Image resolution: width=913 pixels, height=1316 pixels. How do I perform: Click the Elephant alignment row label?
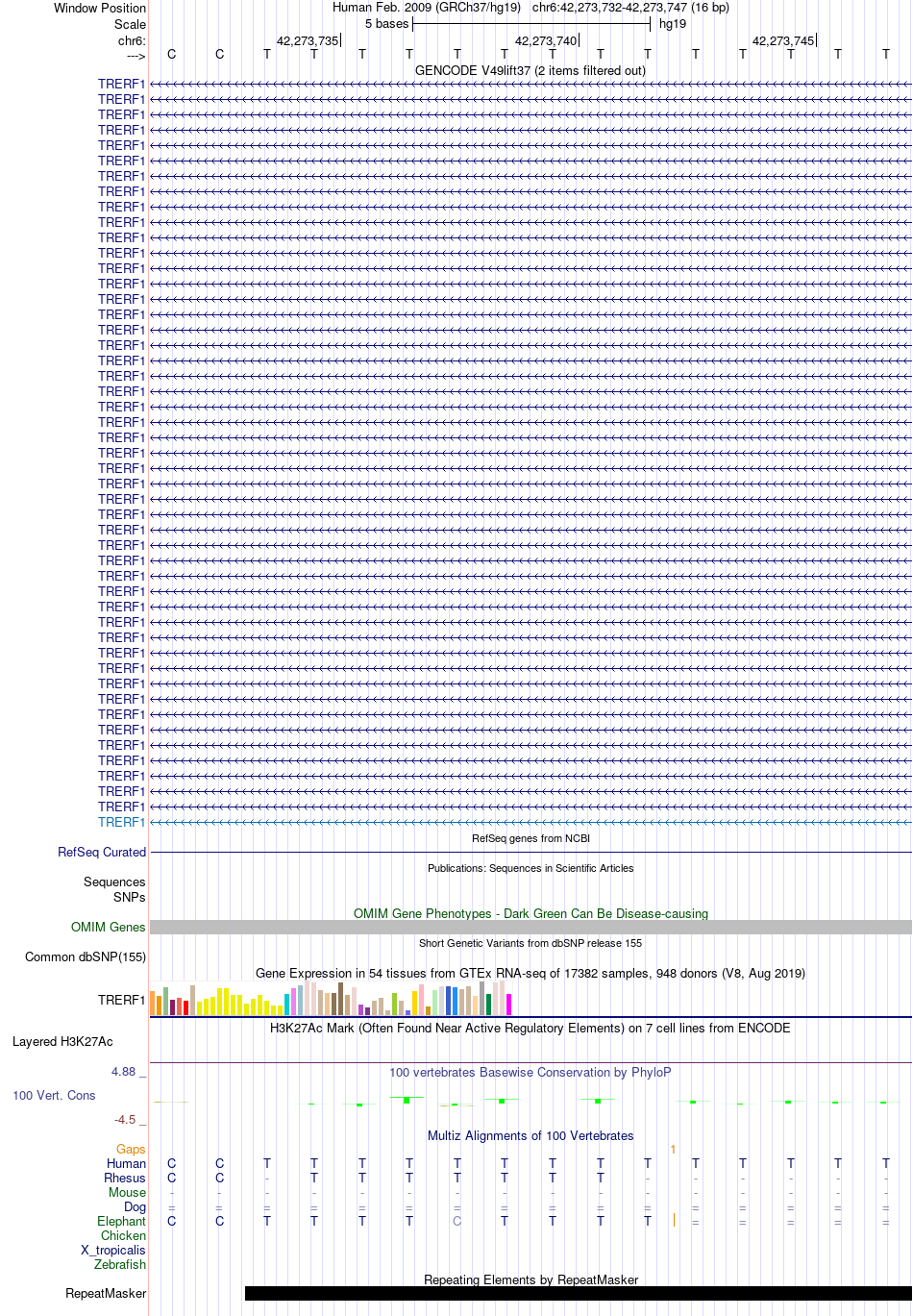coord(121,1221)
